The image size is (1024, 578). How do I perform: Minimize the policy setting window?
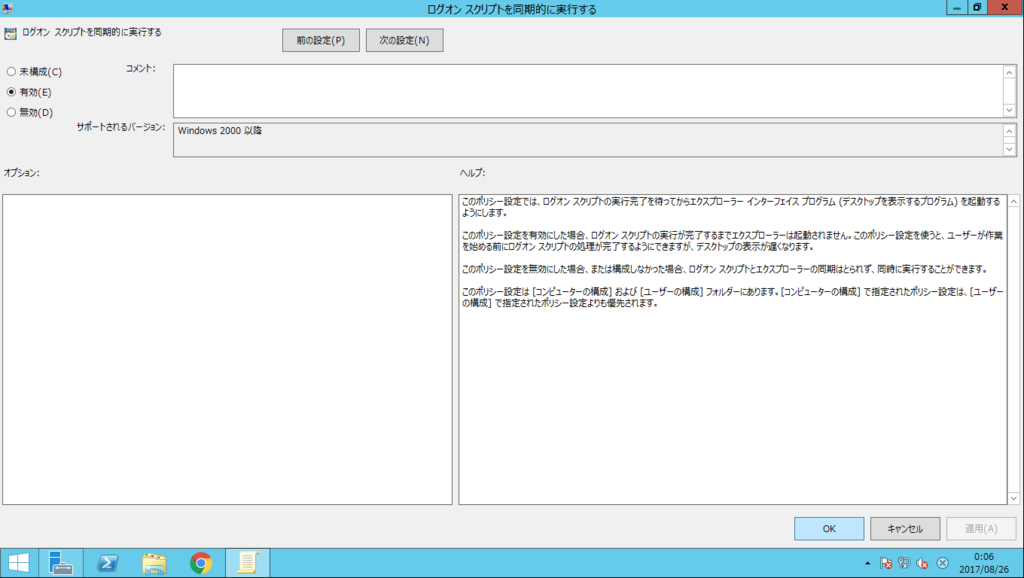click(957, 7)
